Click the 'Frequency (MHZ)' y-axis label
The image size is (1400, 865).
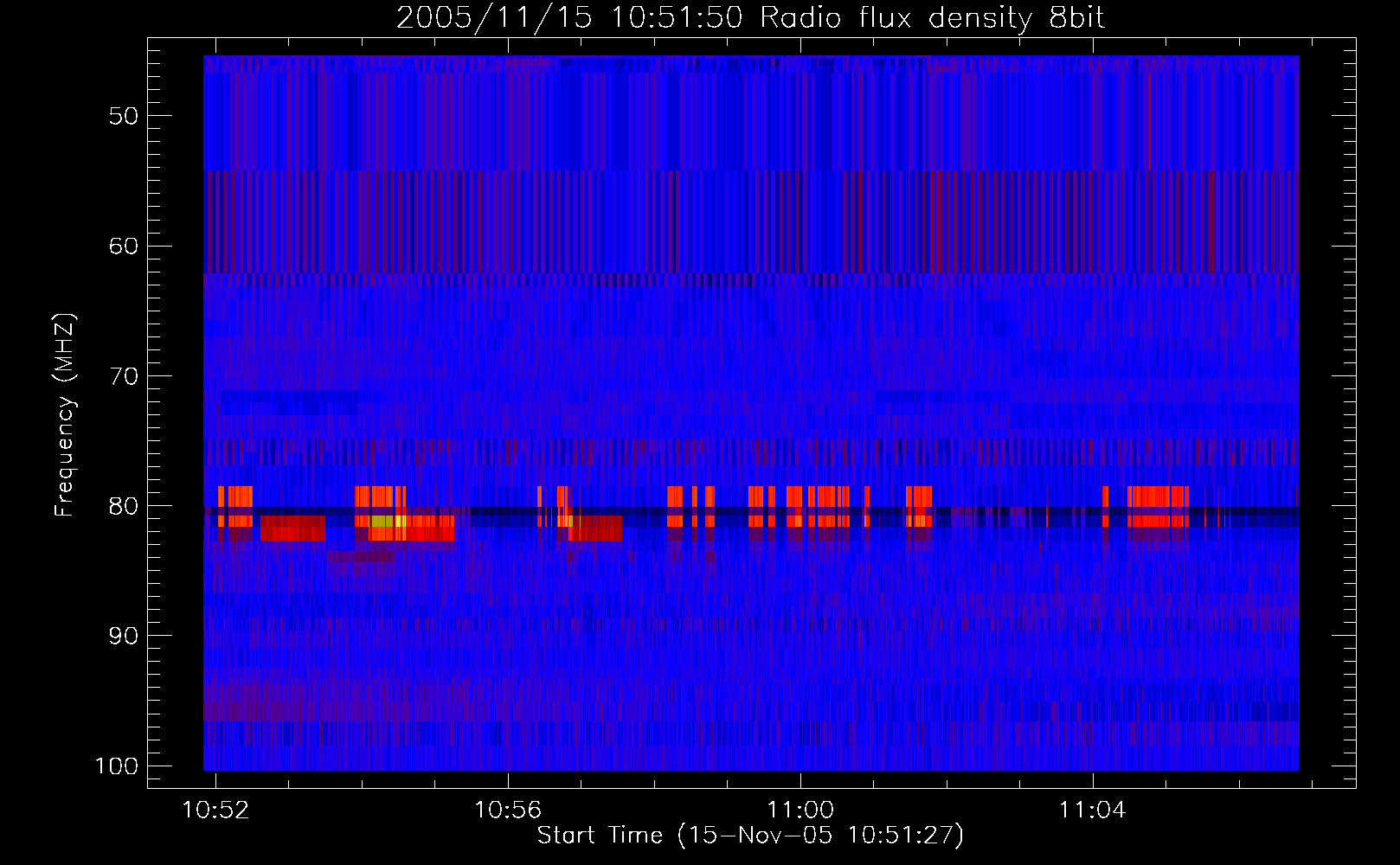pos(65,415)
